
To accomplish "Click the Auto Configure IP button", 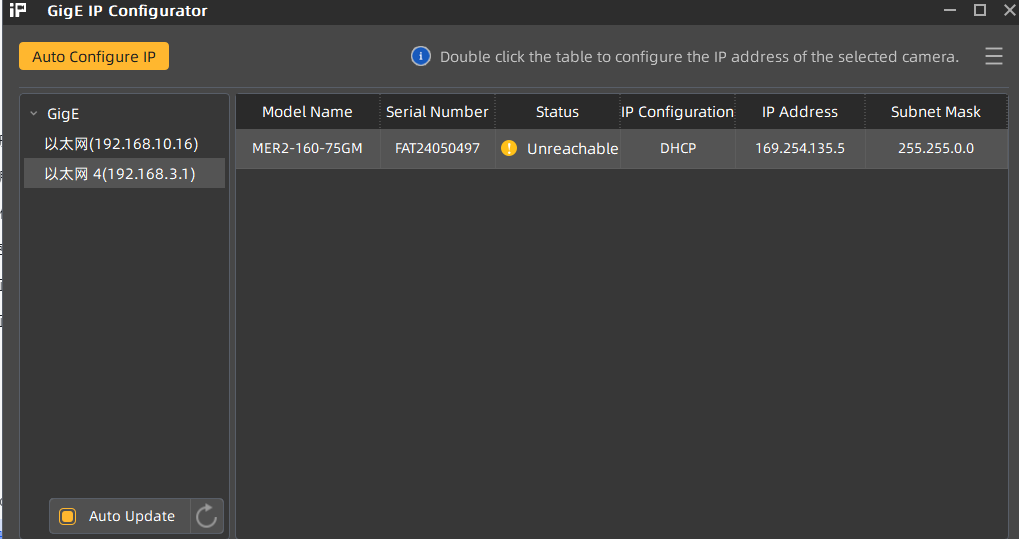I will 94,57.
